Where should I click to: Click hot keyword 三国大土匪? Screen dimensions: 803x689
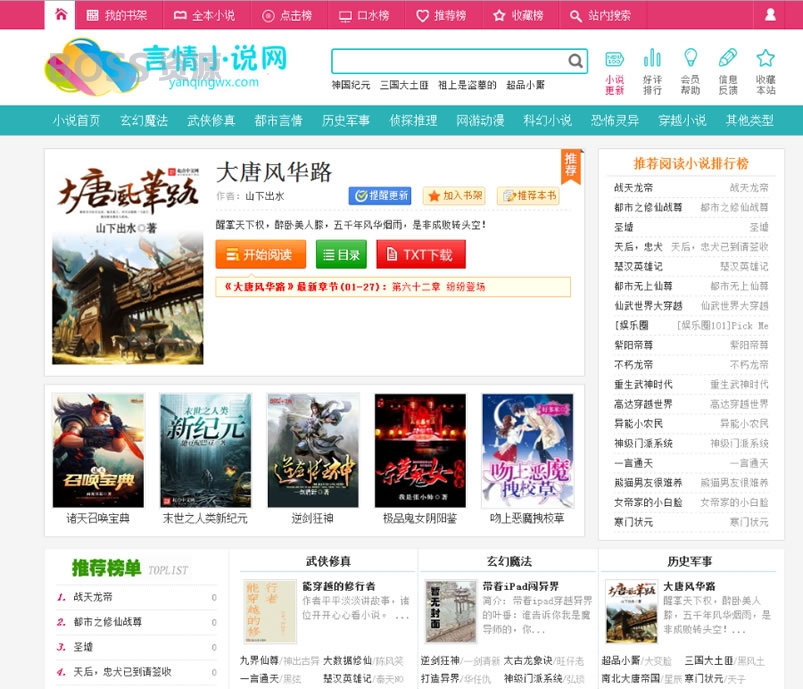pyautogui.click(x=404, y=85)
